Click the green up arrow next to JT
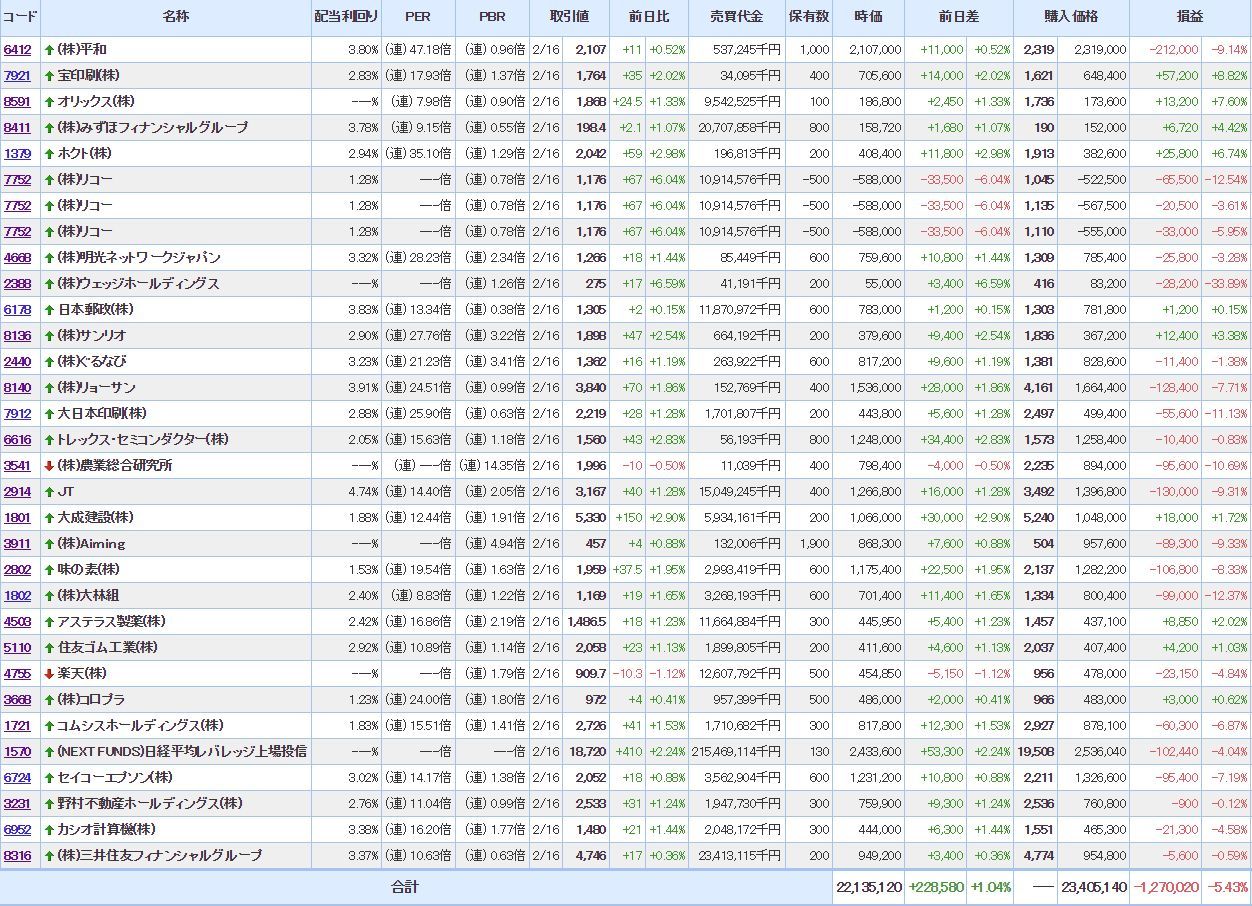 [49, 491]
